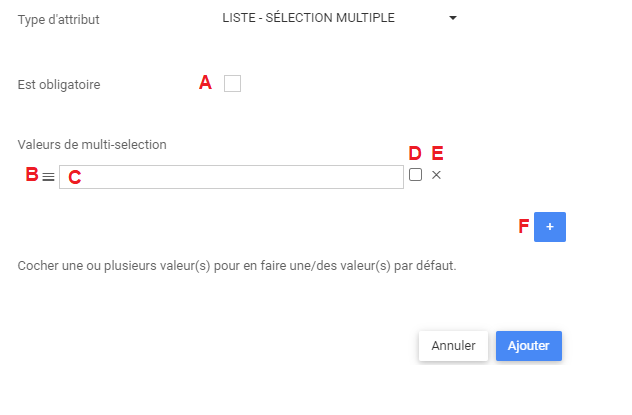632x415 pixels.
Task: Click the red letter B marker
Action: tap(31, 175)
